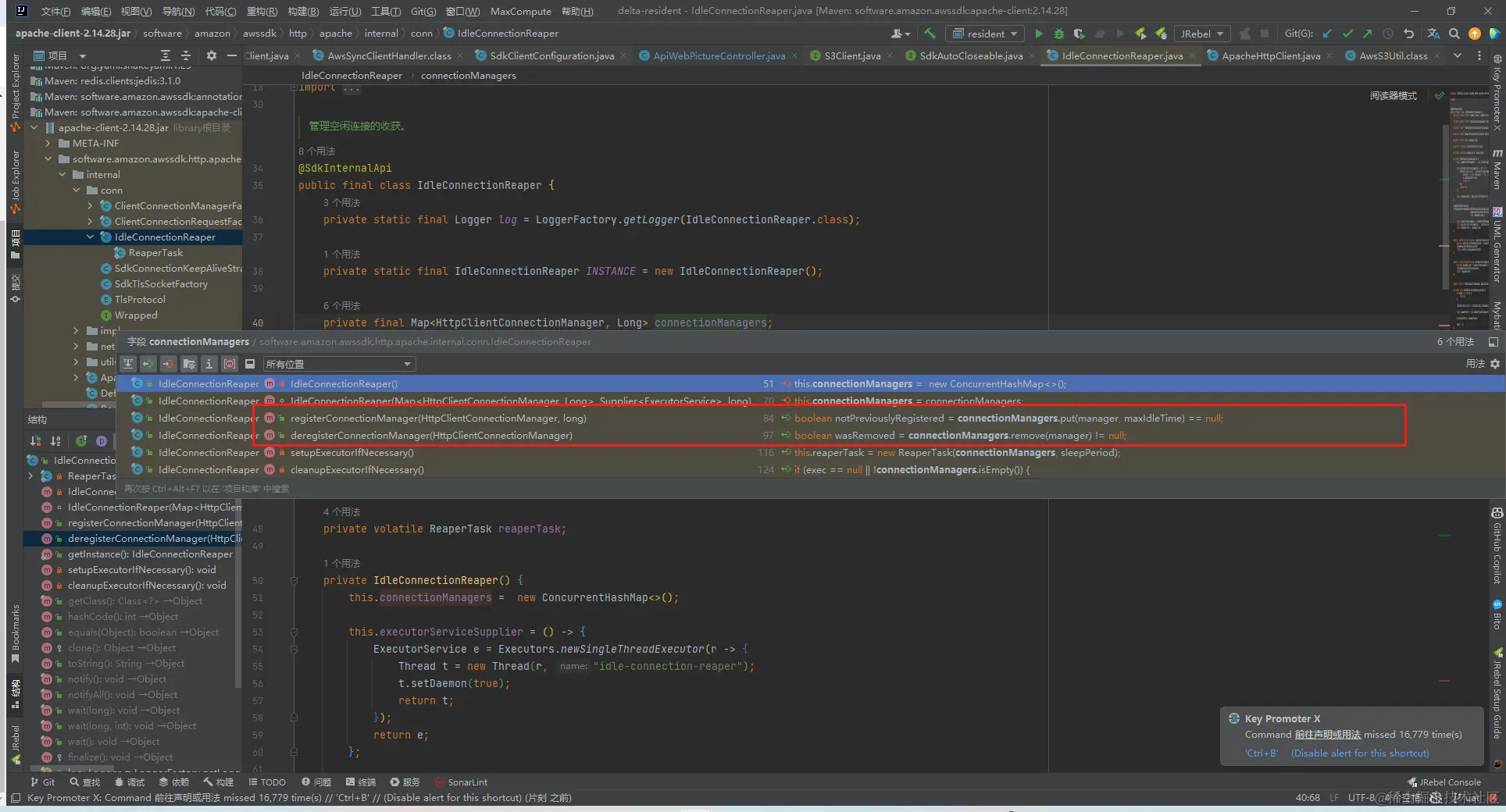This screenshot has height=812, width=1506.
Task: Open MaxCompute menu
Action: [520, 11]
